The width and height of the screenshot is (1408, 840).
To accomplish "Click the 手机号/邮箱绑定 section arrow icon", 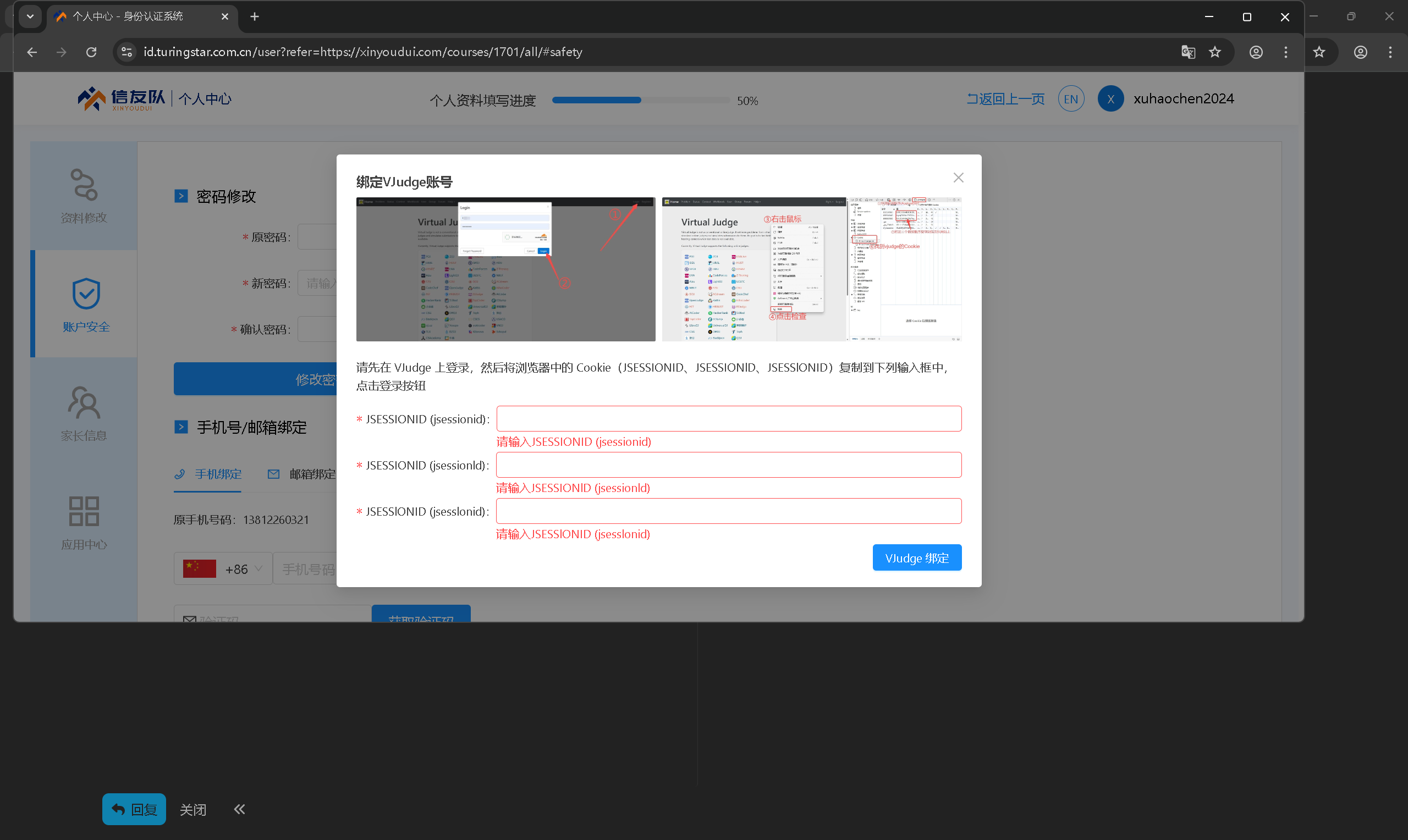I will pos(181,427).
